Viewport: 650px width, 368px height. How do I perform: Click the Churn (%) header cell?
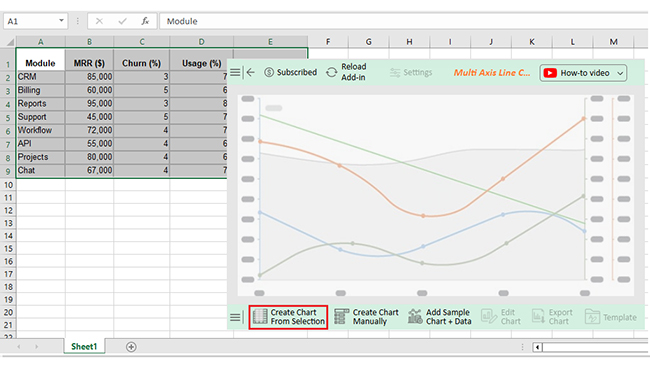pyautogui.click(x=142, y=59)
